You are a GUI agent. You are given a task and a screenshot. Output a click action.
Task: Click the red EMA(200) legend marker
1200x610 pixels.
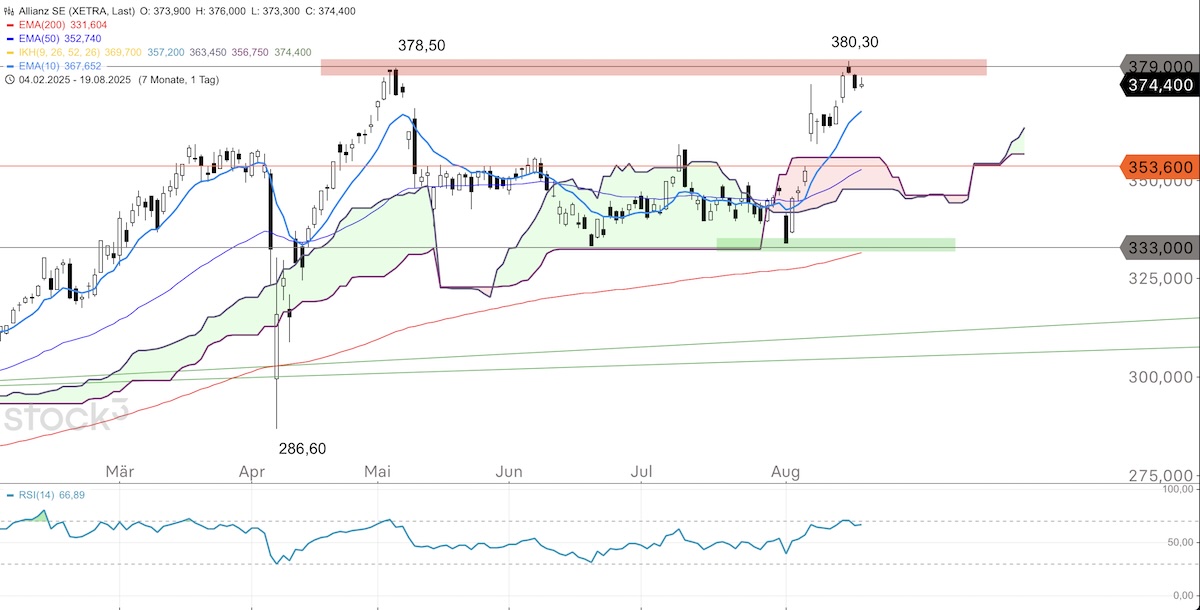click(x=10, y=23)
